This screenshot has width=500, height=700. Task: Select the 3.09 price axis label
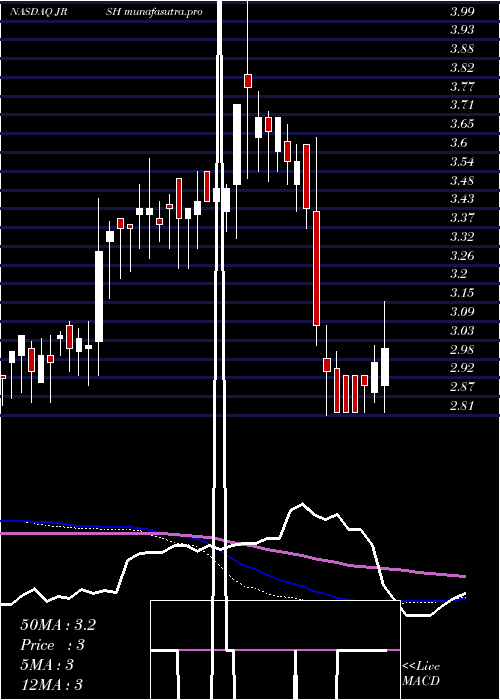(462, 312)
